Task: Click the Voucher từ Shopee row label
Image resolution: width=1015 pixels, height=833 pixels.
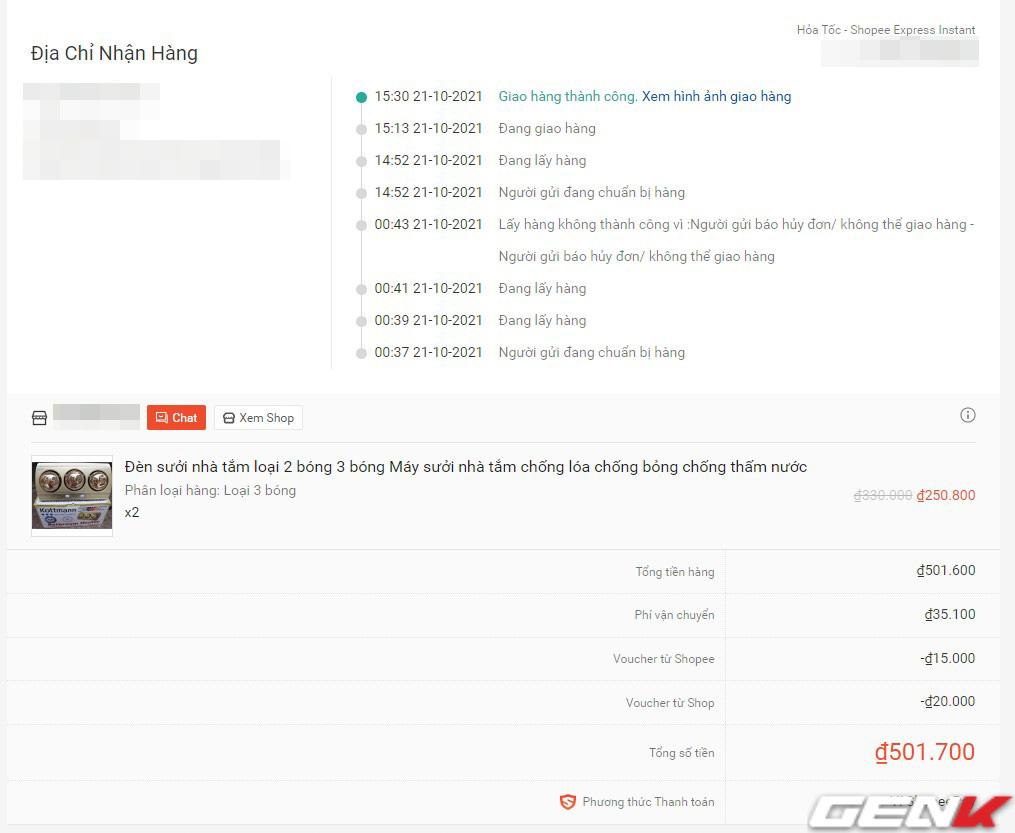Action: [x=663, y=659]
